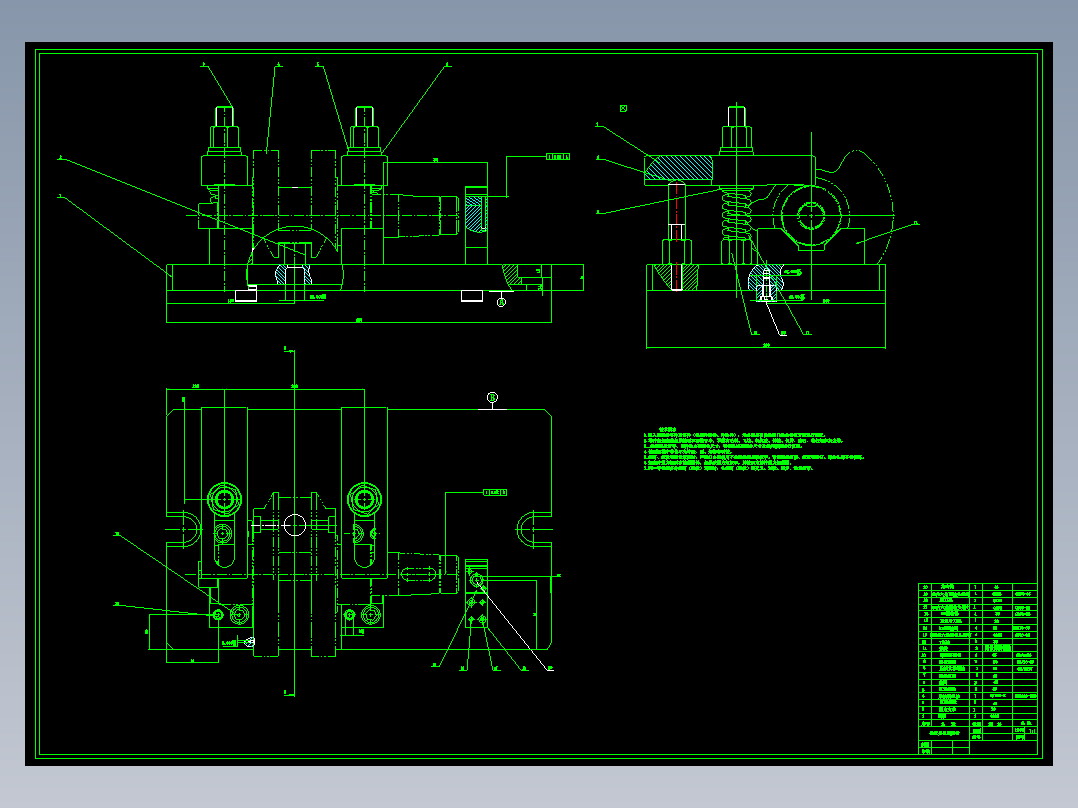Select datum A circle under front view
The width and height of the screenshot is (1078, 808).
click(501, 303)
